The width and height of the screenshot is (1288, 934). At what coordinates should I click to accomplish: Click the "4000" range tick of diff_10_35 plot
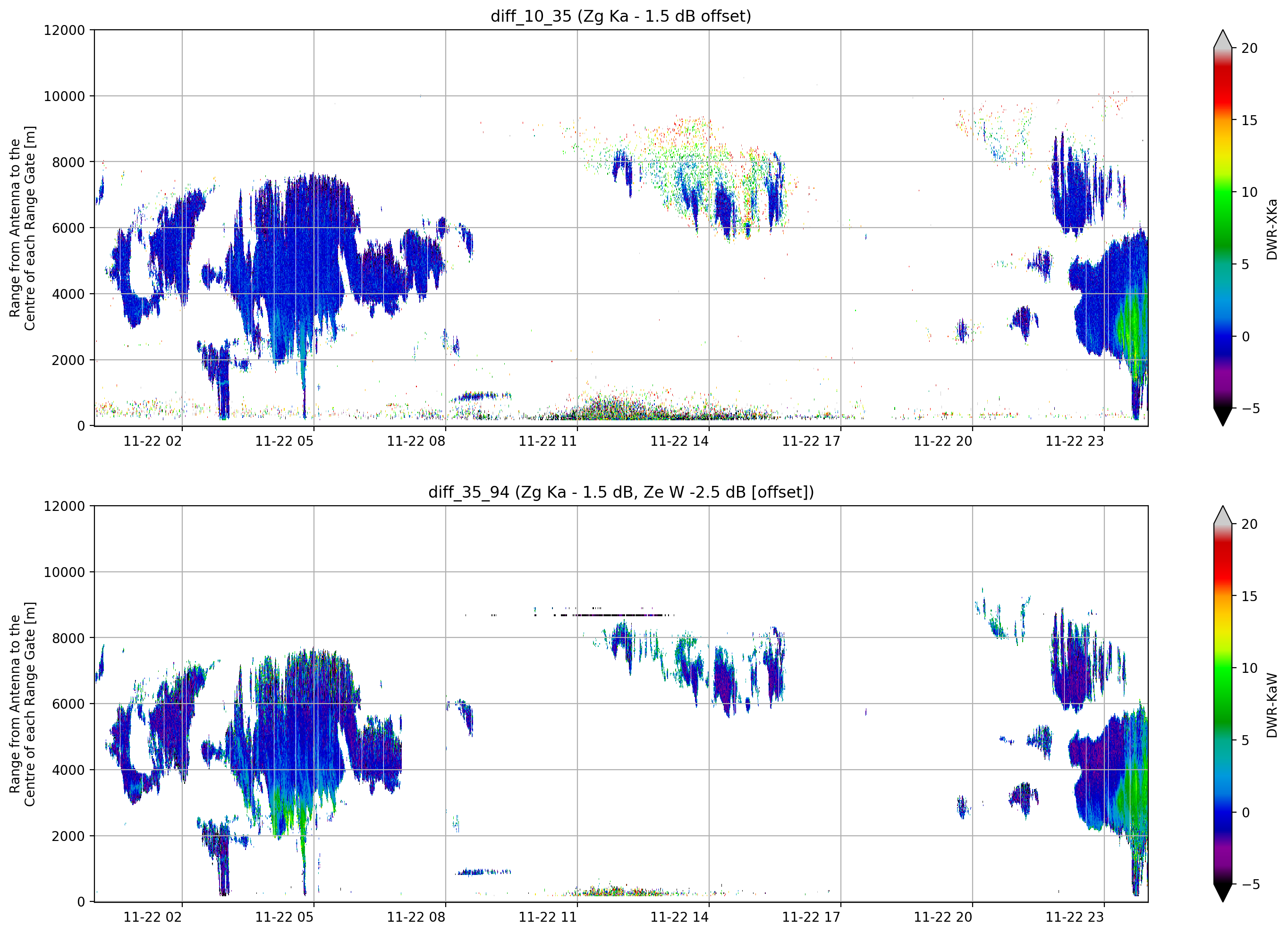(68, 294)
